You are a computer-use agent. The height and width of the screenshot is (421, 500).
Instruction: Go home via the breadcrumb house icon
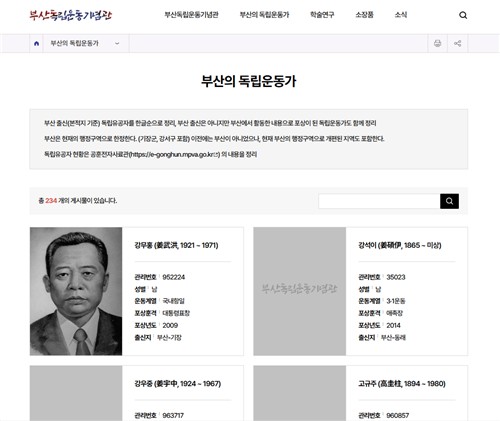point(36,43)
